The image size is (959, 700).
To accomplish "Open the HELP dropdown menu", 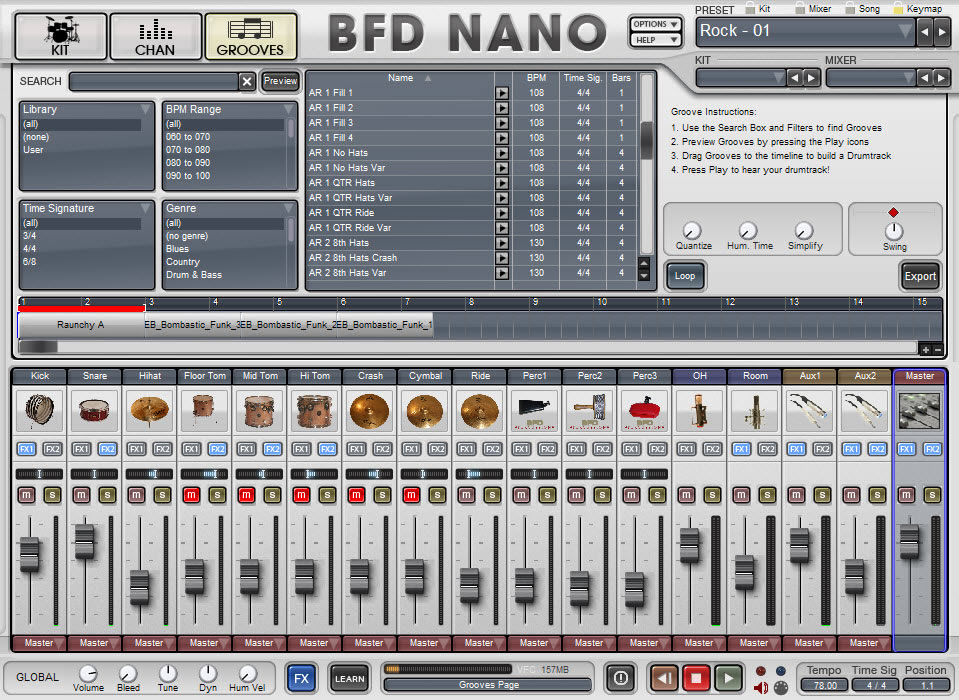I will point(656,40).
